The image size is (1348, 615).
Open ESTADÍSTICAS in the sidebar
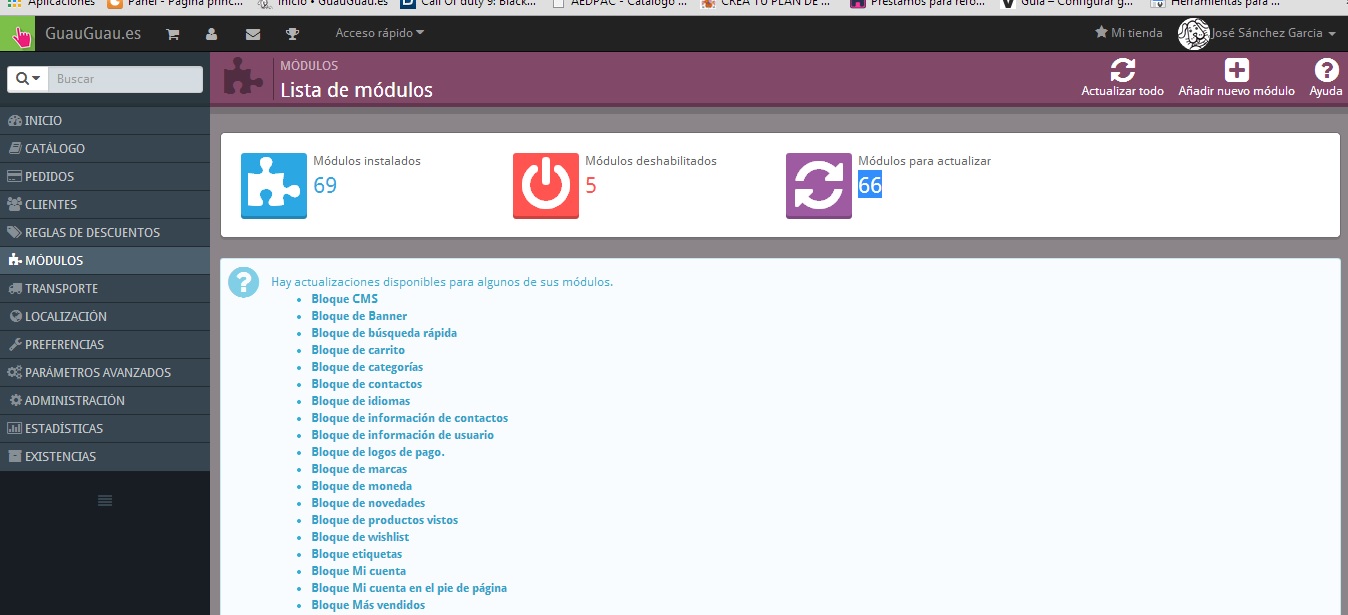(105, 428)
